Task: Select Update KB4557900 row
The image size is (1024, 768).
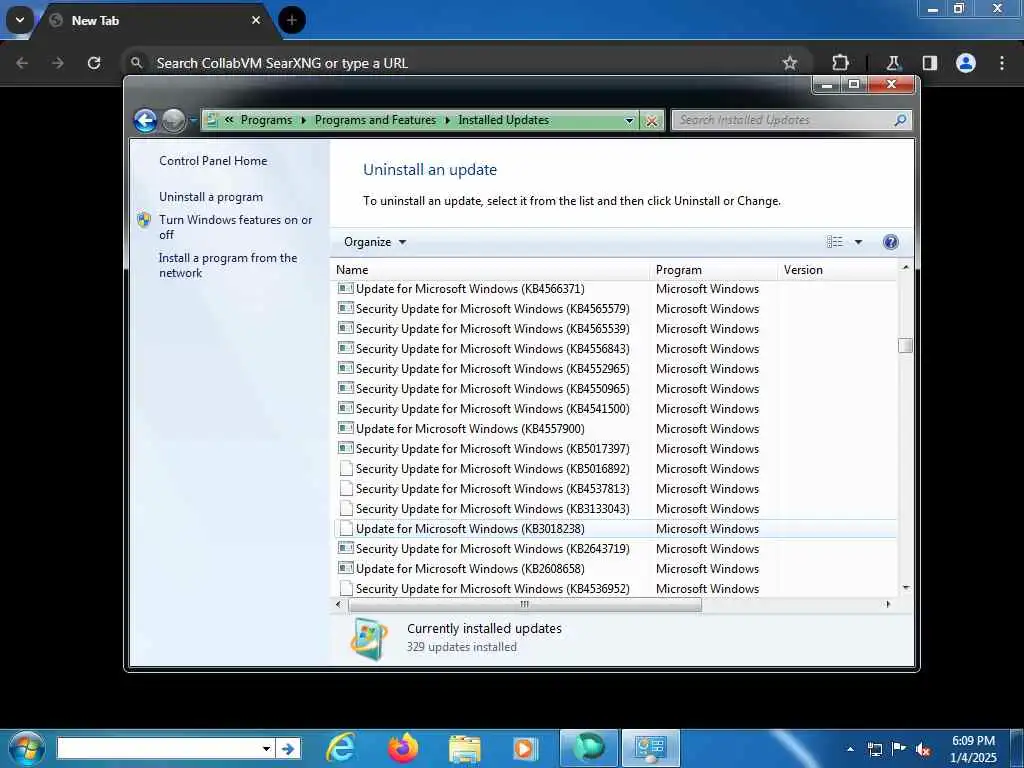Action: pyautogui.click(x=616, y=429)
